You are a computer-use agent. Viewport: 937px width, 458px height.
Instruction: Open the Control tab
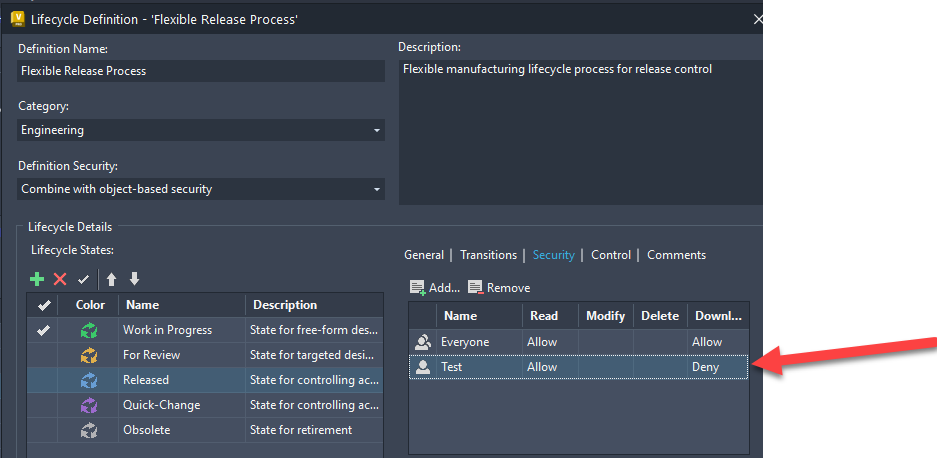click(x=610, y=255)
